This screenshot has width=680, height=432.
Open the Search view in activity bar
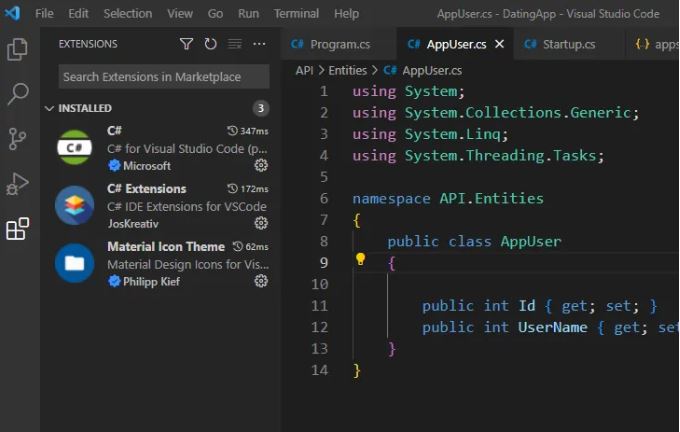(x=18, y=94)
